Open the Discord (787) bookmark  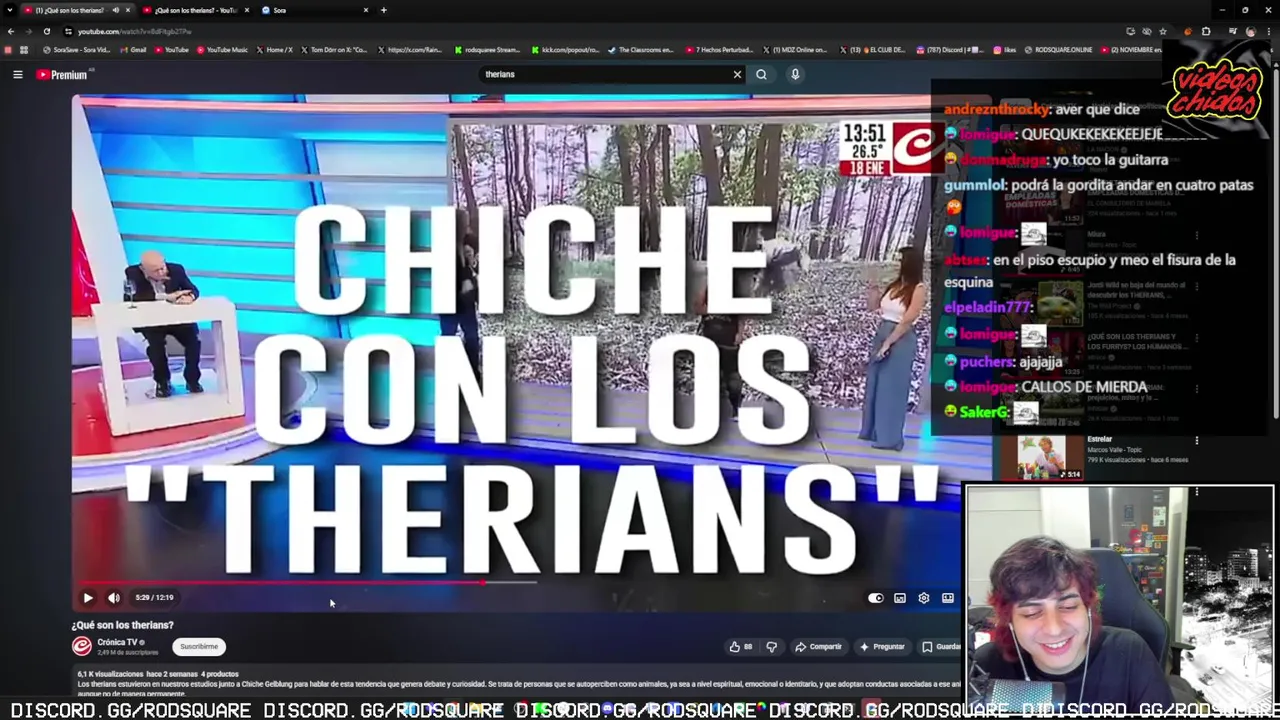[951, 50]
